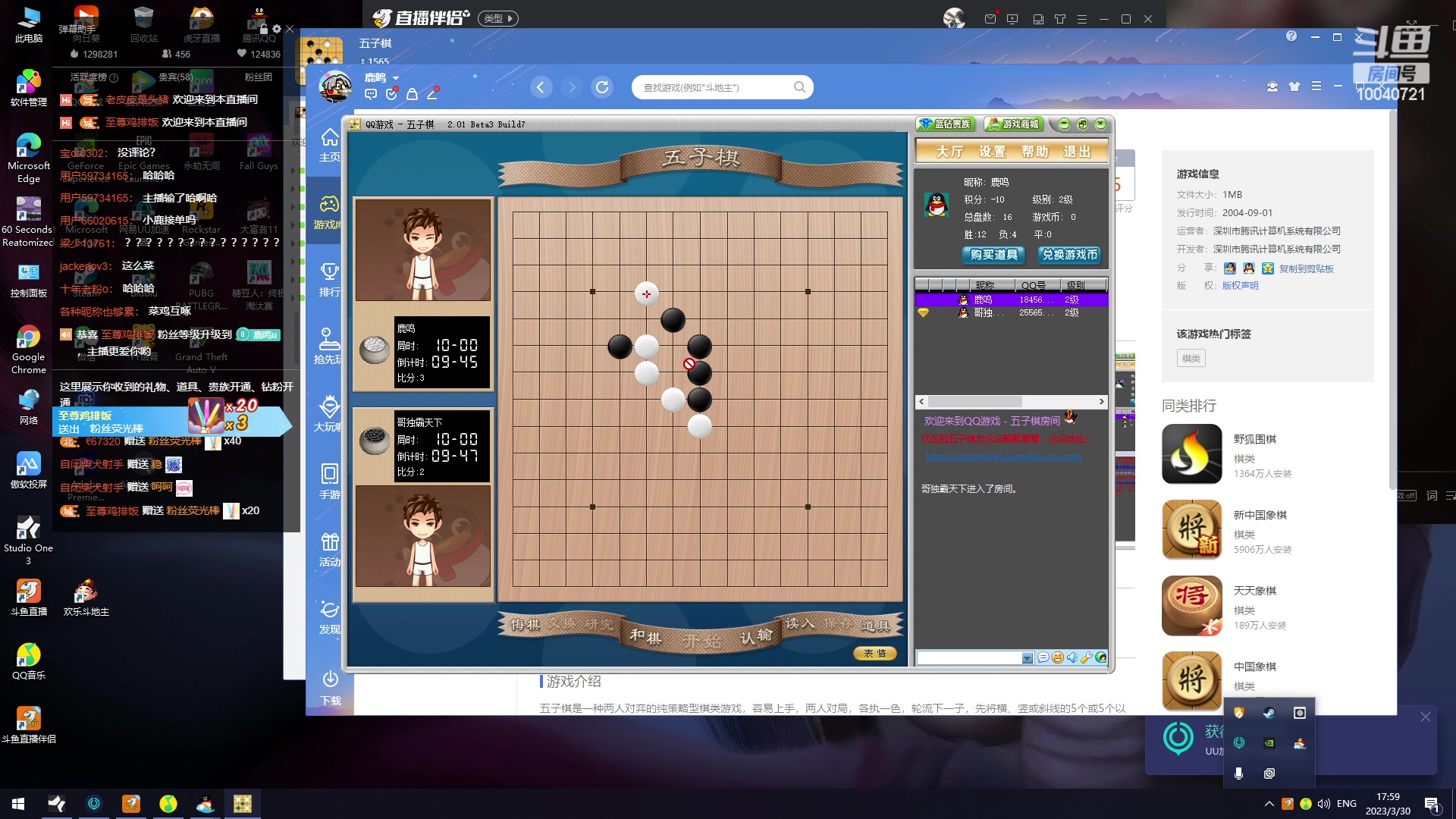Select 退出 in Gomoku menu
Viewport: 1456px width, 819px height.
(1077, 152)
